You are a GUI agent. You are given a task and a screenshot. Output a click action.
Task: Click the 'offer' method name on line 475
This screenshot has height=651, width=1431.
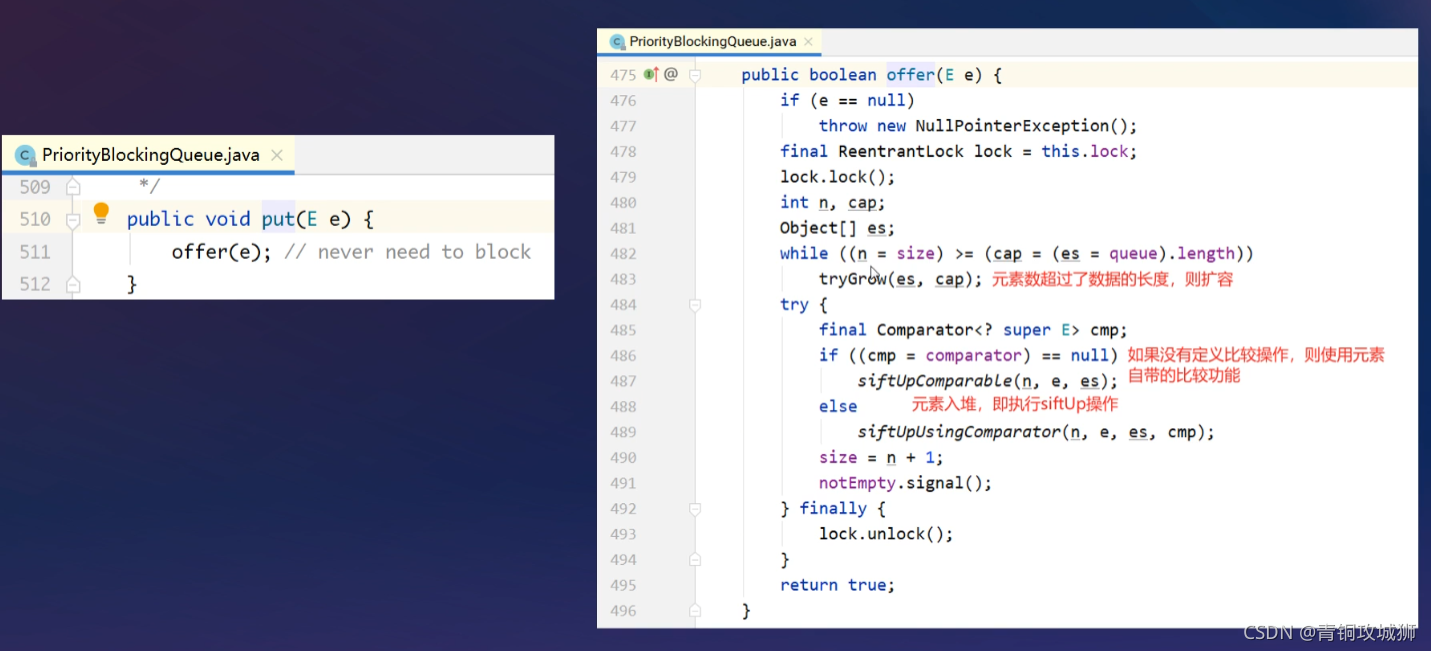(910, 75)
